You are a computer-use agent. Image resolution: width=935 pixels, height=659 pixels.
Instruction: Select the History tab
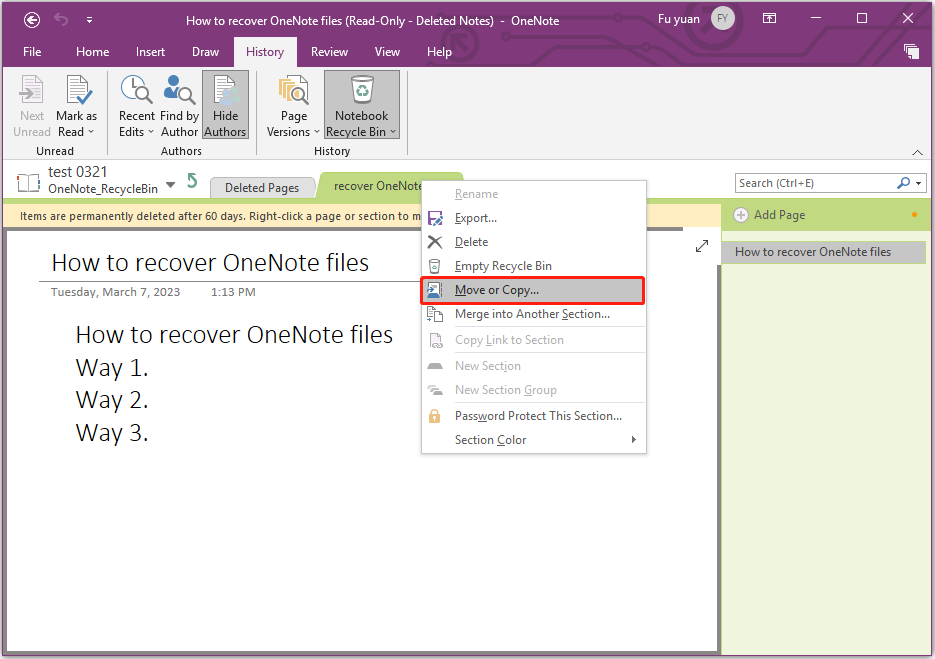coord(265,52)
